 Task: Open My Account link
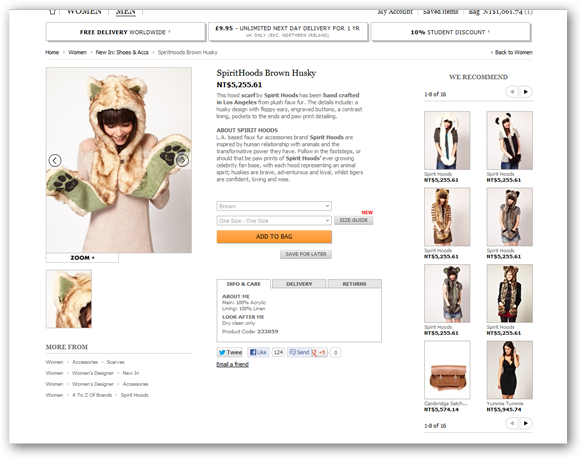click(x=395, y=12)
